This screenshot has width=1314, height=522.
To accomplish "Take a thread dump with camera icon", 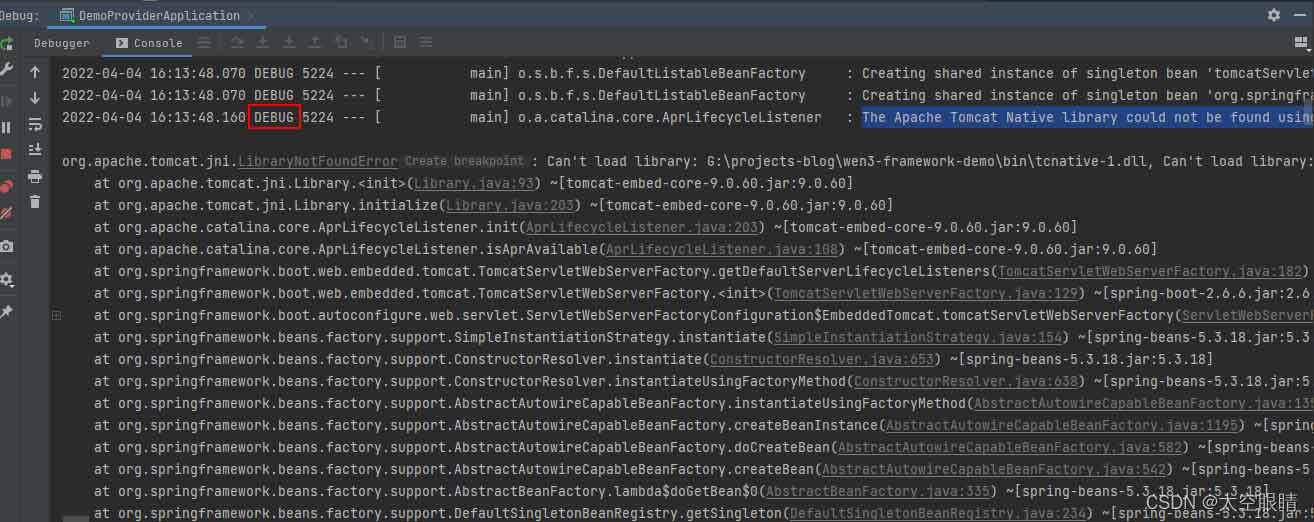I will 6,246.
